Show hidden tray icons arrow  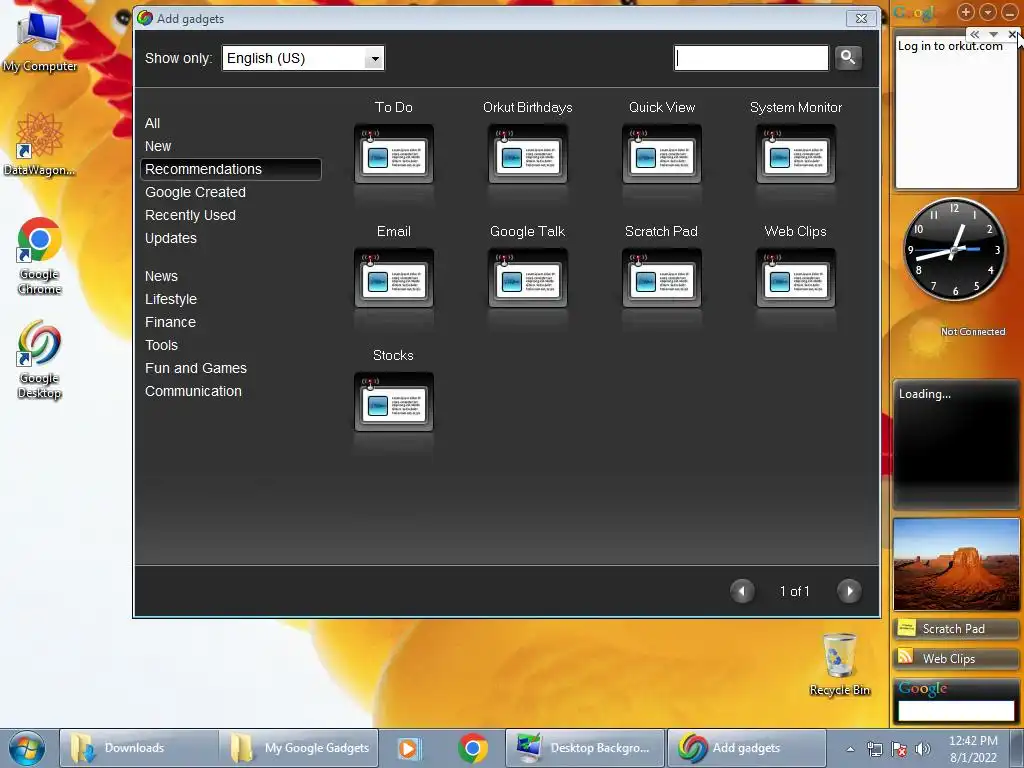click(x=850, y=749)
